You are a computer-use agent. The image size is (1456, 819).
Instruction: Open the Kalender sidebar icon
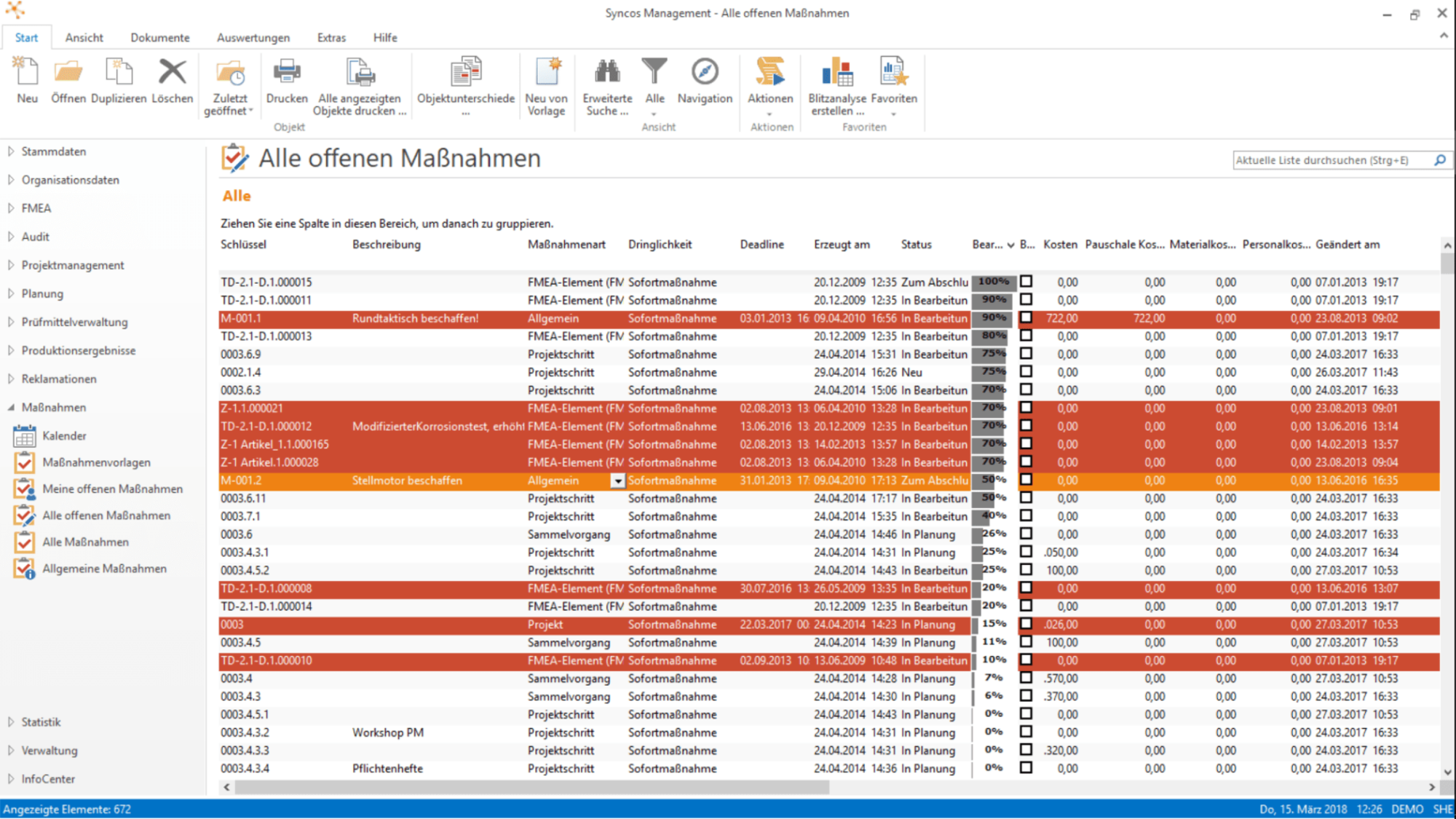[x=25, y=436]
